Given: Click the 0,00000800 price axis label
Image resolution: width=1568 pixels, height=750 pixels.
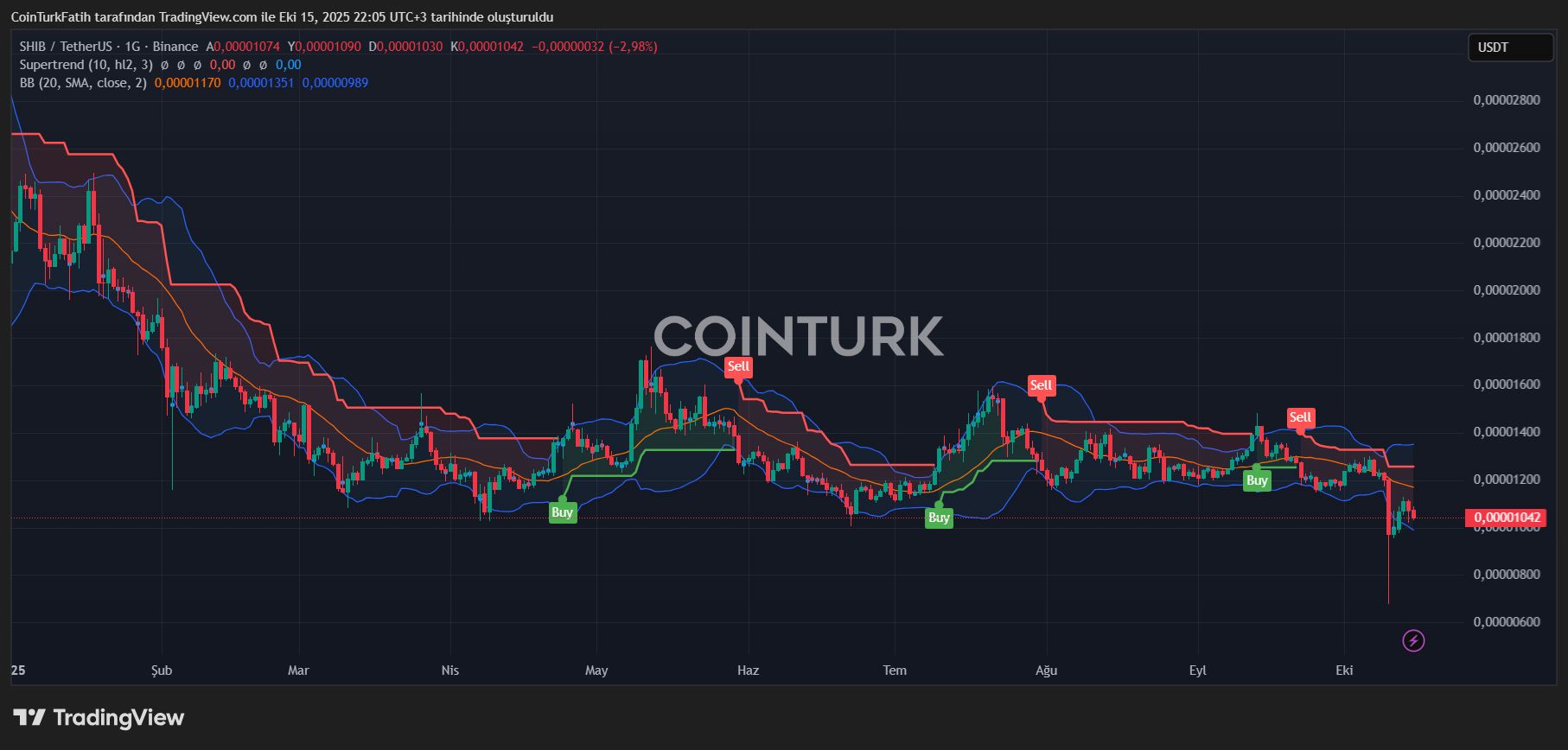Looking at the screenshot, I should (x=1507, y=575).
